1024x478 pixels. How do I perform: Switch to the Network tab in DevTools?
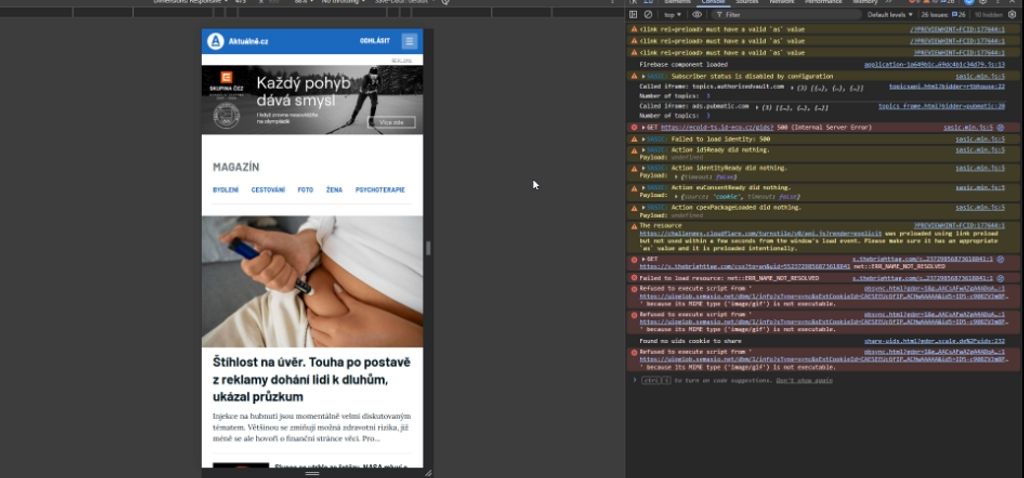tap(781, 2)
